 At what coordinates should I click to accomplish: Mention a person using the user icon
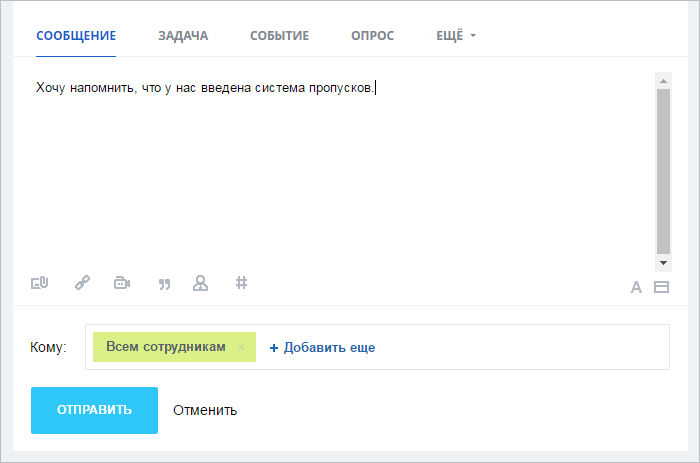pyautogui.click(x=200, y=283)
